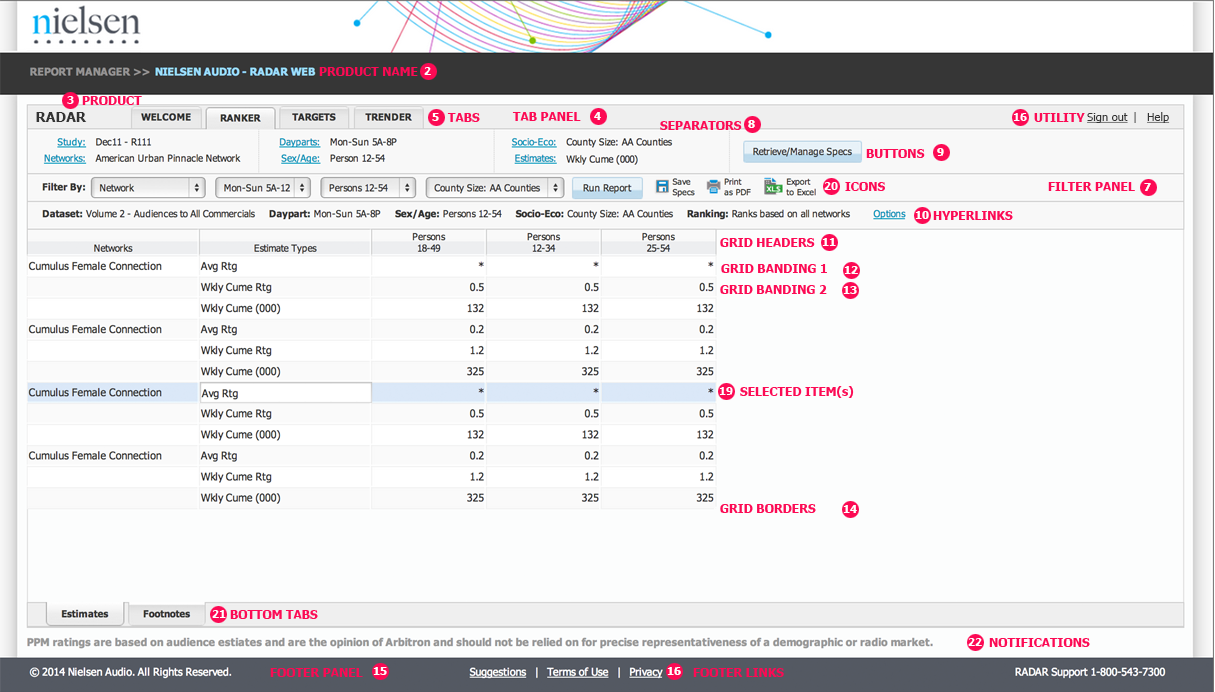Viewport: 1215px width, 692px height.
Task: Open the Suggestions footer link
Action: tap(498, 672)
